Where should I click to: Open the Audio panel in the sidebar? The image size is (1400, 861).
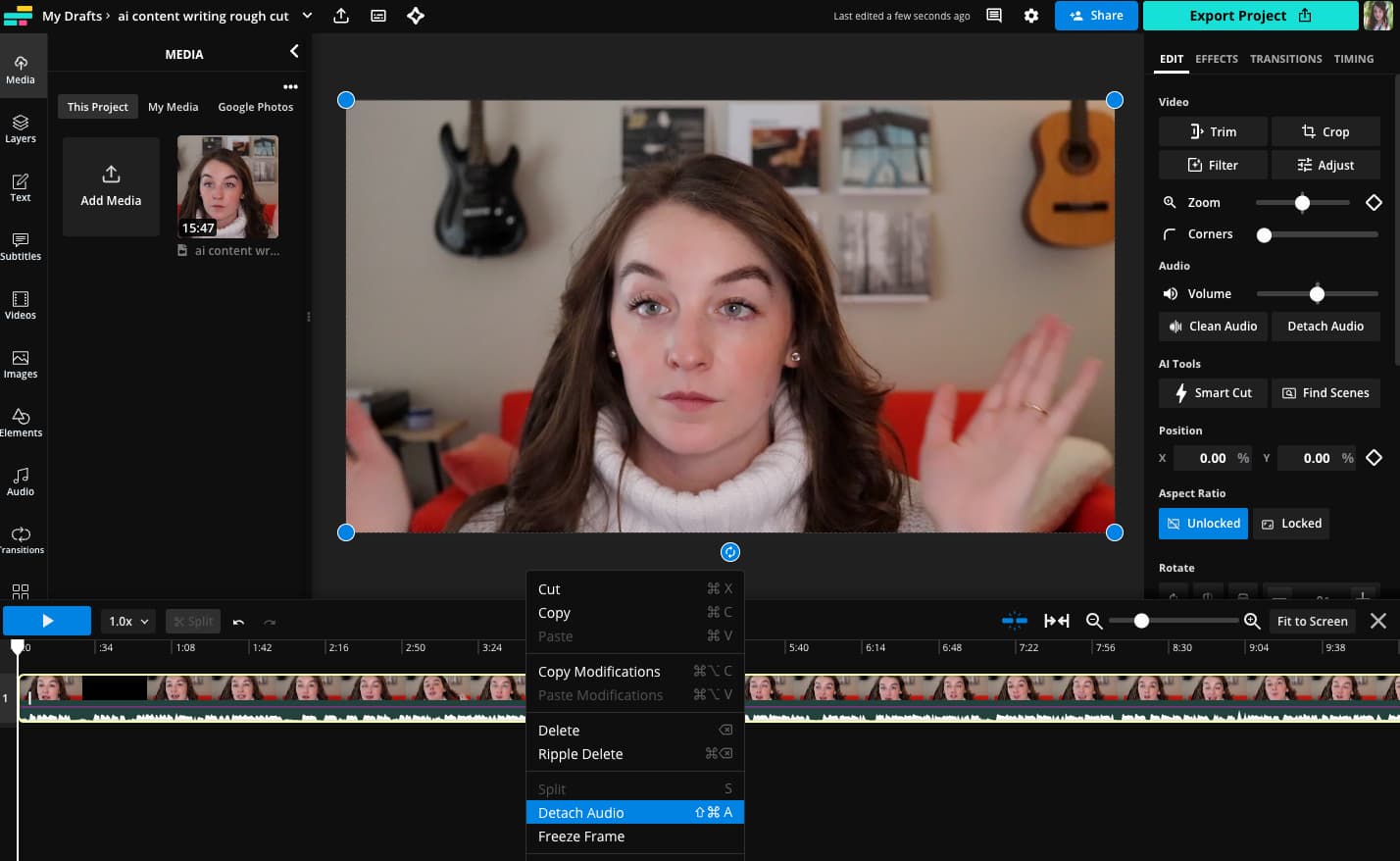(x=21, y=482)
